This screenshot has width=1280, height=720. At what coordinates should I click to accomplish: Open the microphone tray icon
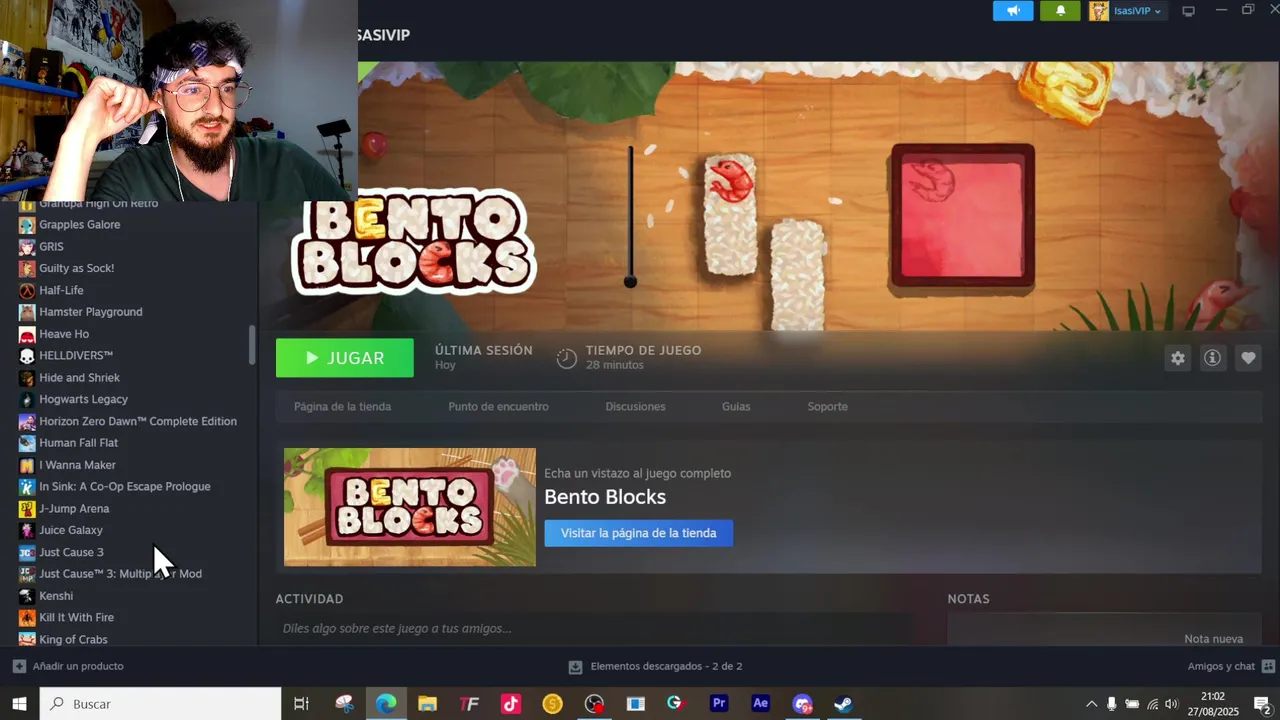[1111, 704]
